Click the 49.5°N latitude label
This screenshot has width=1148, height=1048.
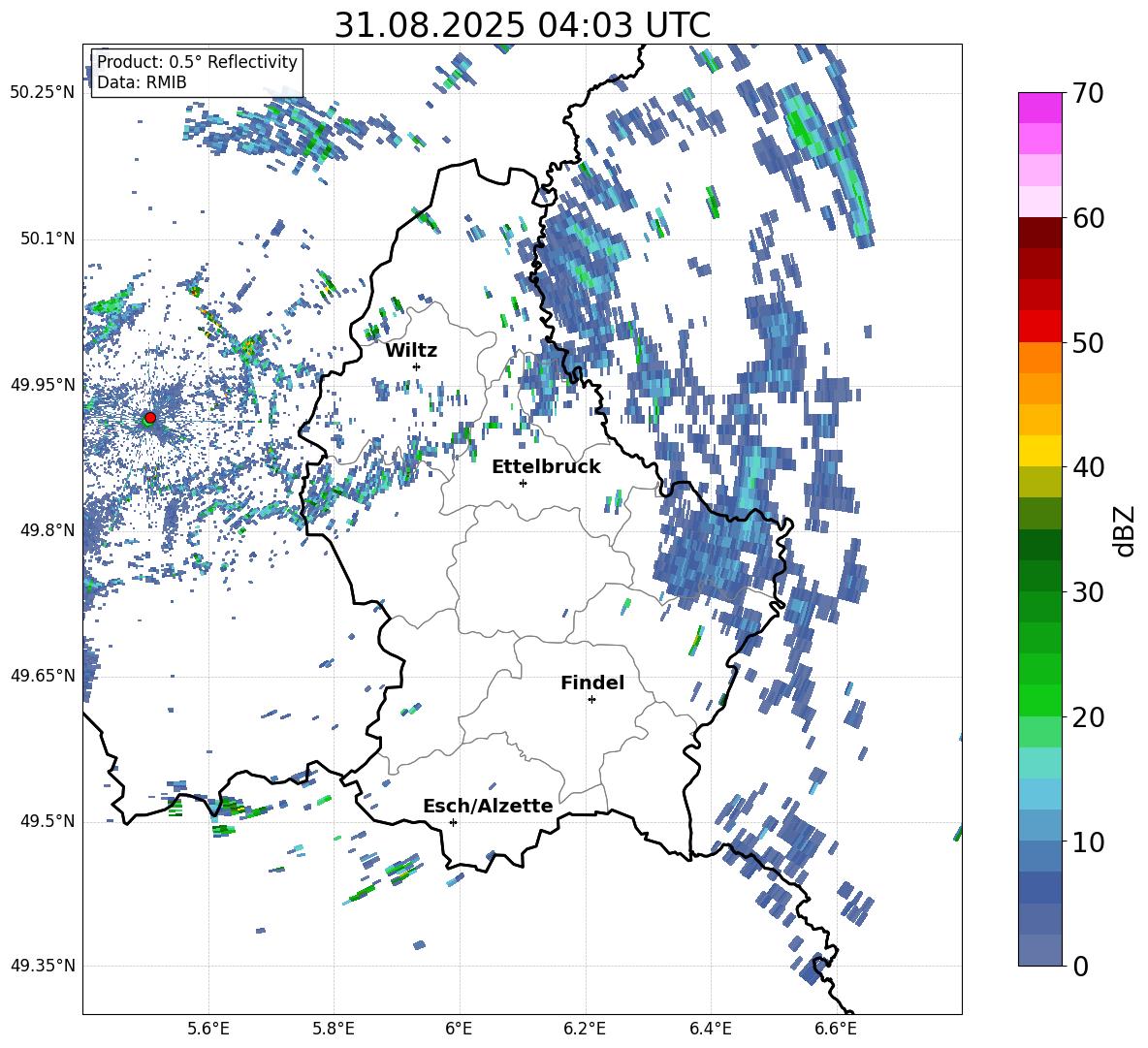[47, 821]
